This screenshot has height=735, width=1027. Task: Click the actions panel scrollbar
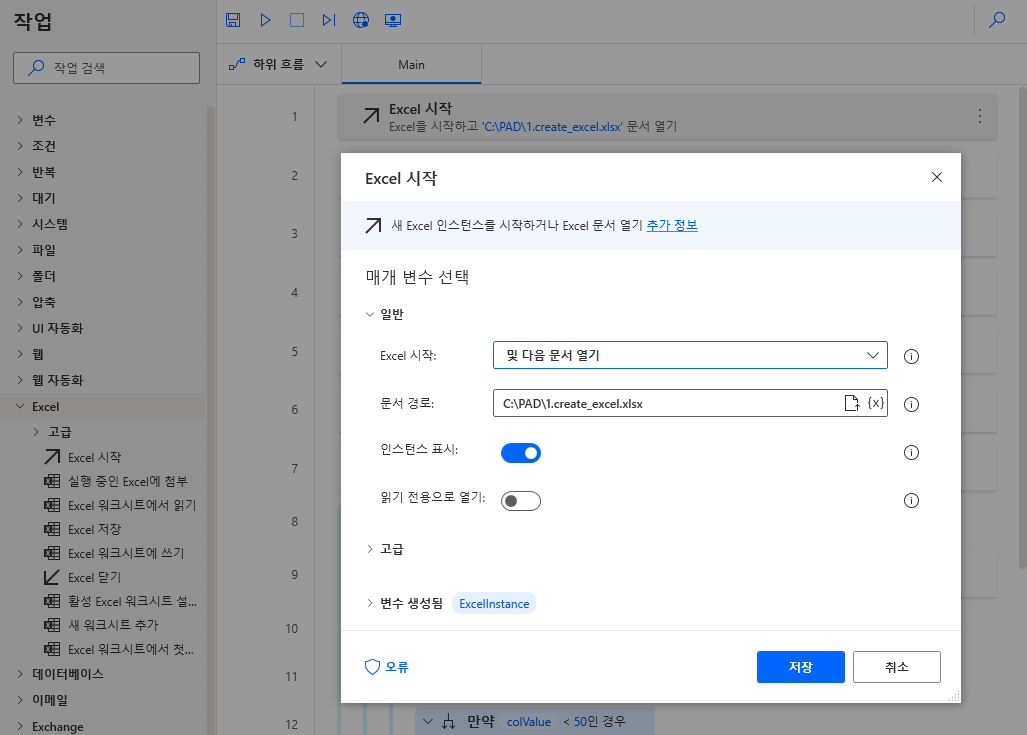click(210, 419)
